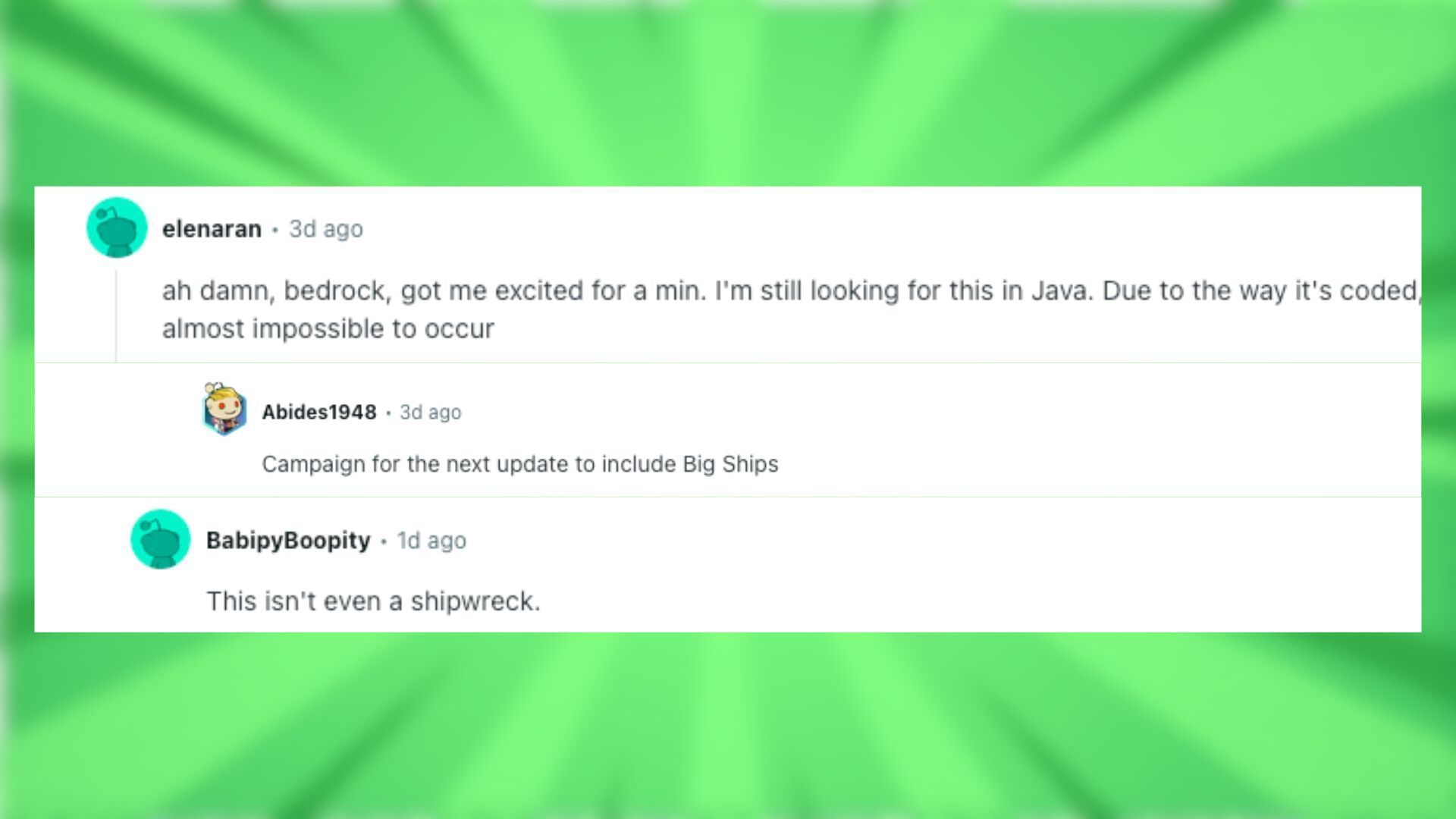
Task: Click the 'ah damn, bedrock' comment text
Action: [x=531, y=291]
